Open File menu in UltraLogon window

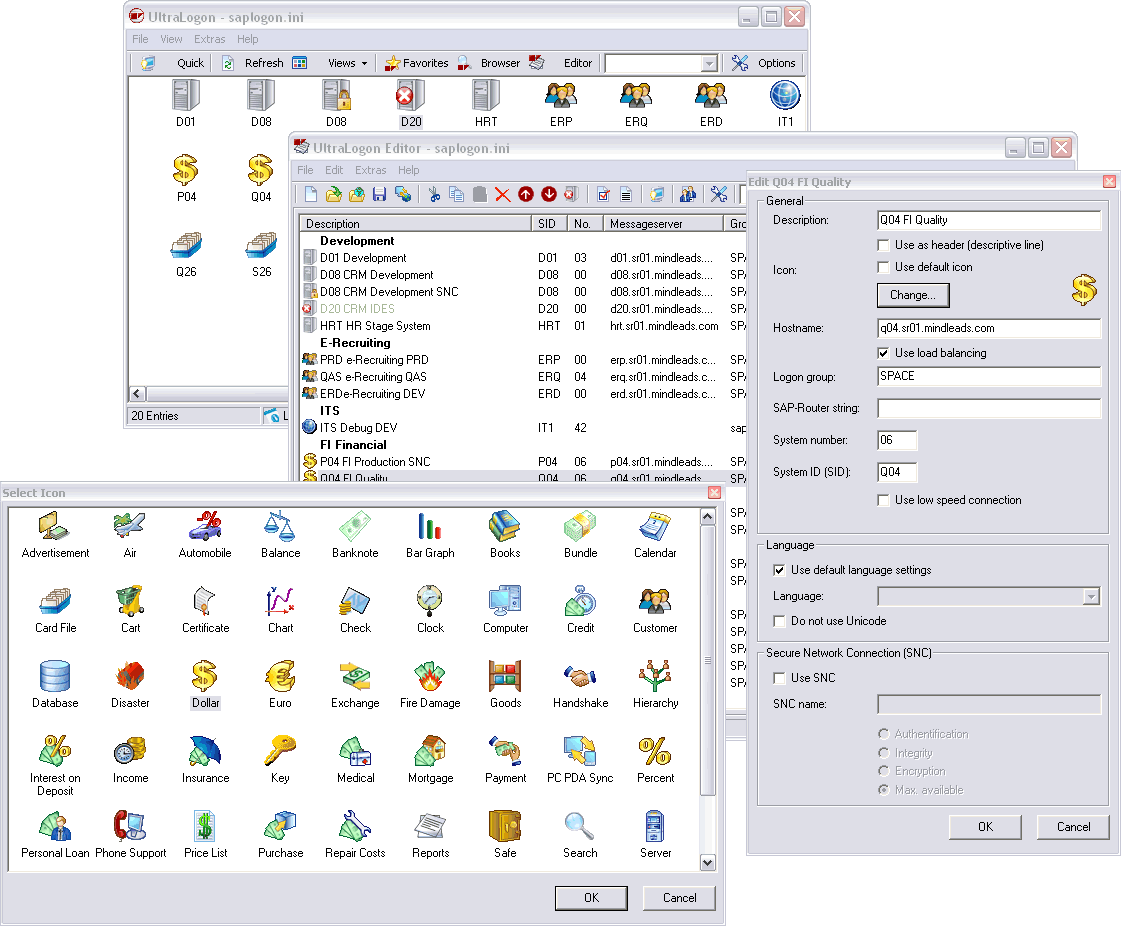[140, 39]
